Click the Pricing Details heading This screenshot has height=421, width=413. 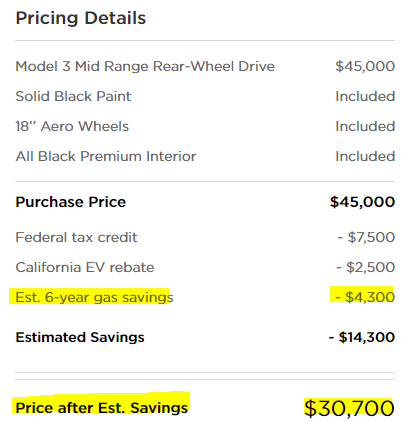pyautogui.click(x=81, y=19)
